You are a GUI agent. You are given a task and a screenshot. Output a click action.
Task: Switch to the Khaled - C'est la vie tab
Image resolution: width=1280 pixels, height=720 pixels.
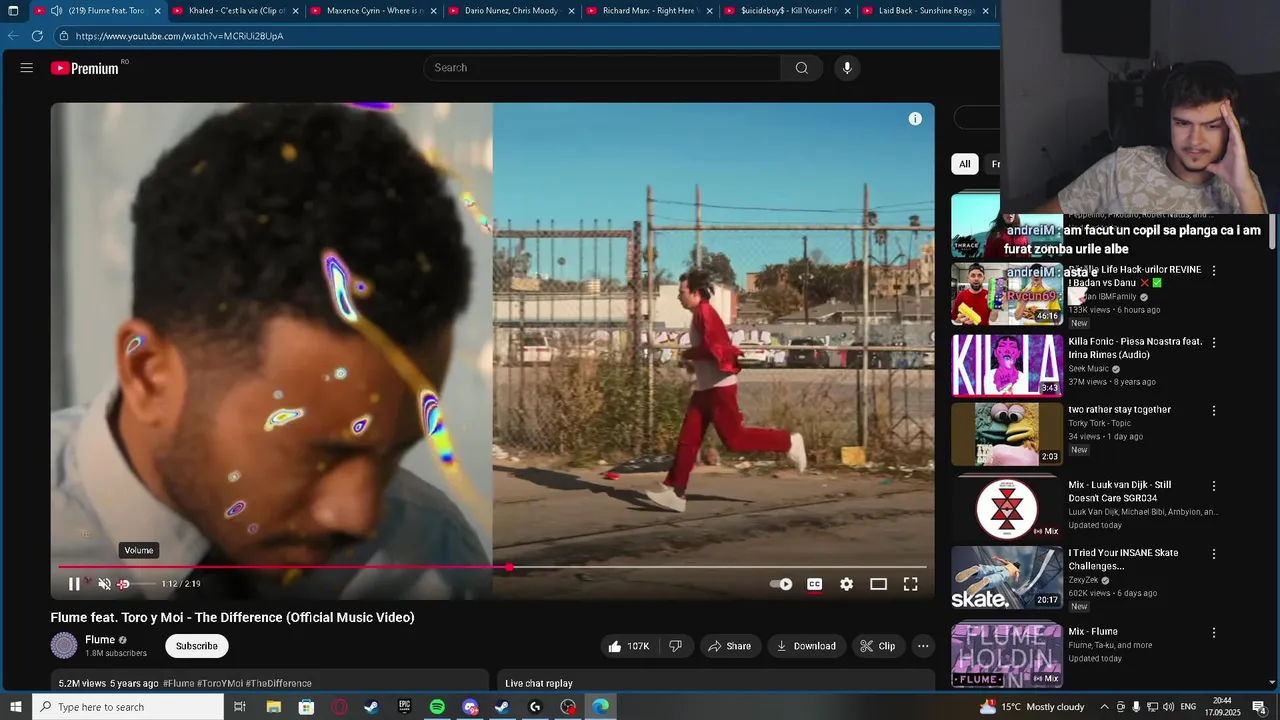[237, 11]
